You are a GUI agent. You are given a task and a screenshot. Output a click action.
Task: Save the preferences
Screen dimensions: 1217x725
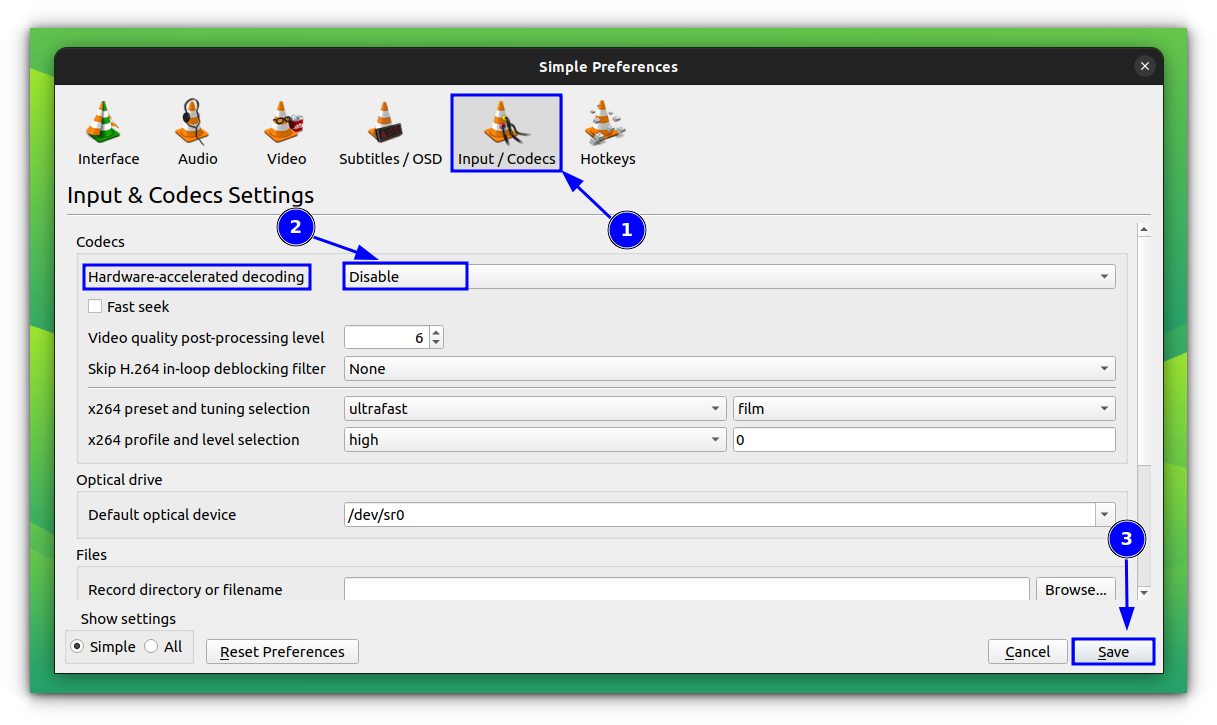click(1113, 651)
